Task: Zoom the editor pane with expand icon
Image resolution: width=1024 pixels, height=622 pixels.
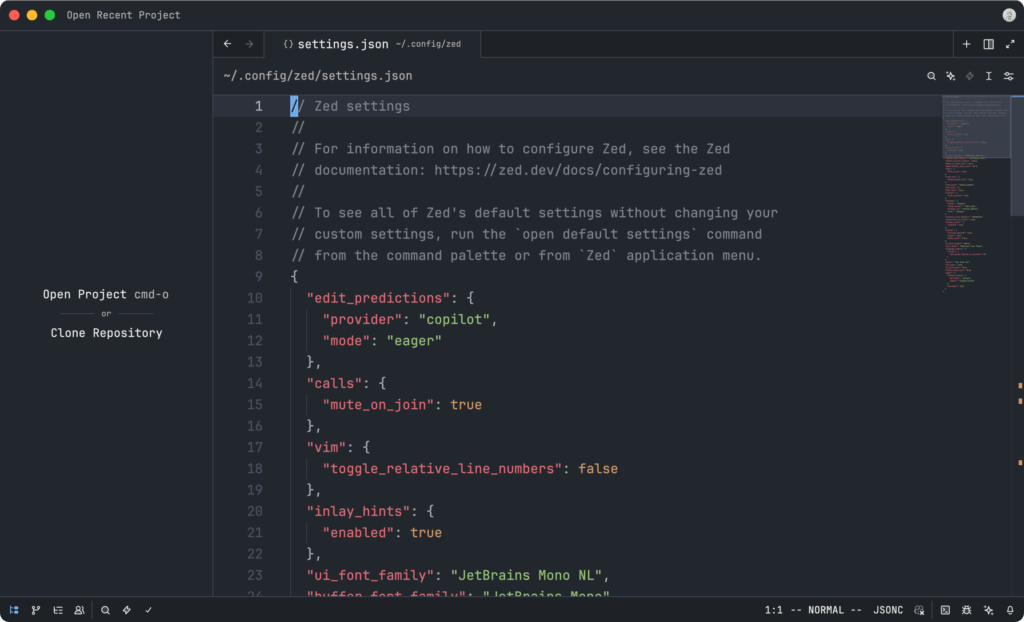Action: tap(1009, 44)
